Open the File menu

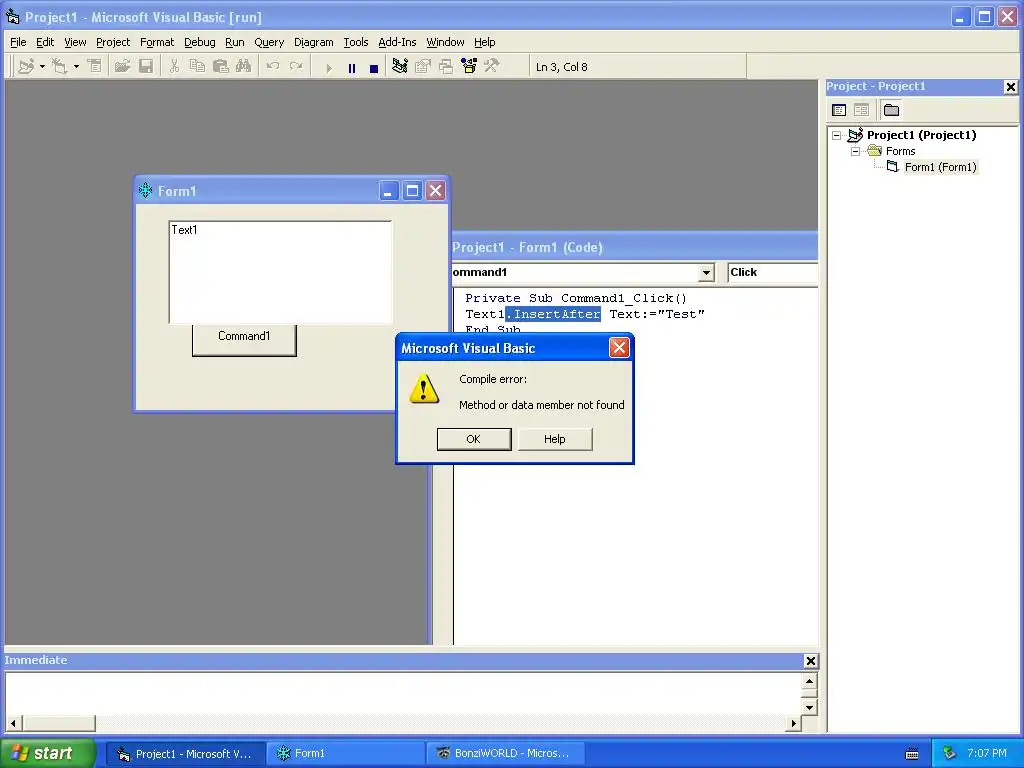18,42
